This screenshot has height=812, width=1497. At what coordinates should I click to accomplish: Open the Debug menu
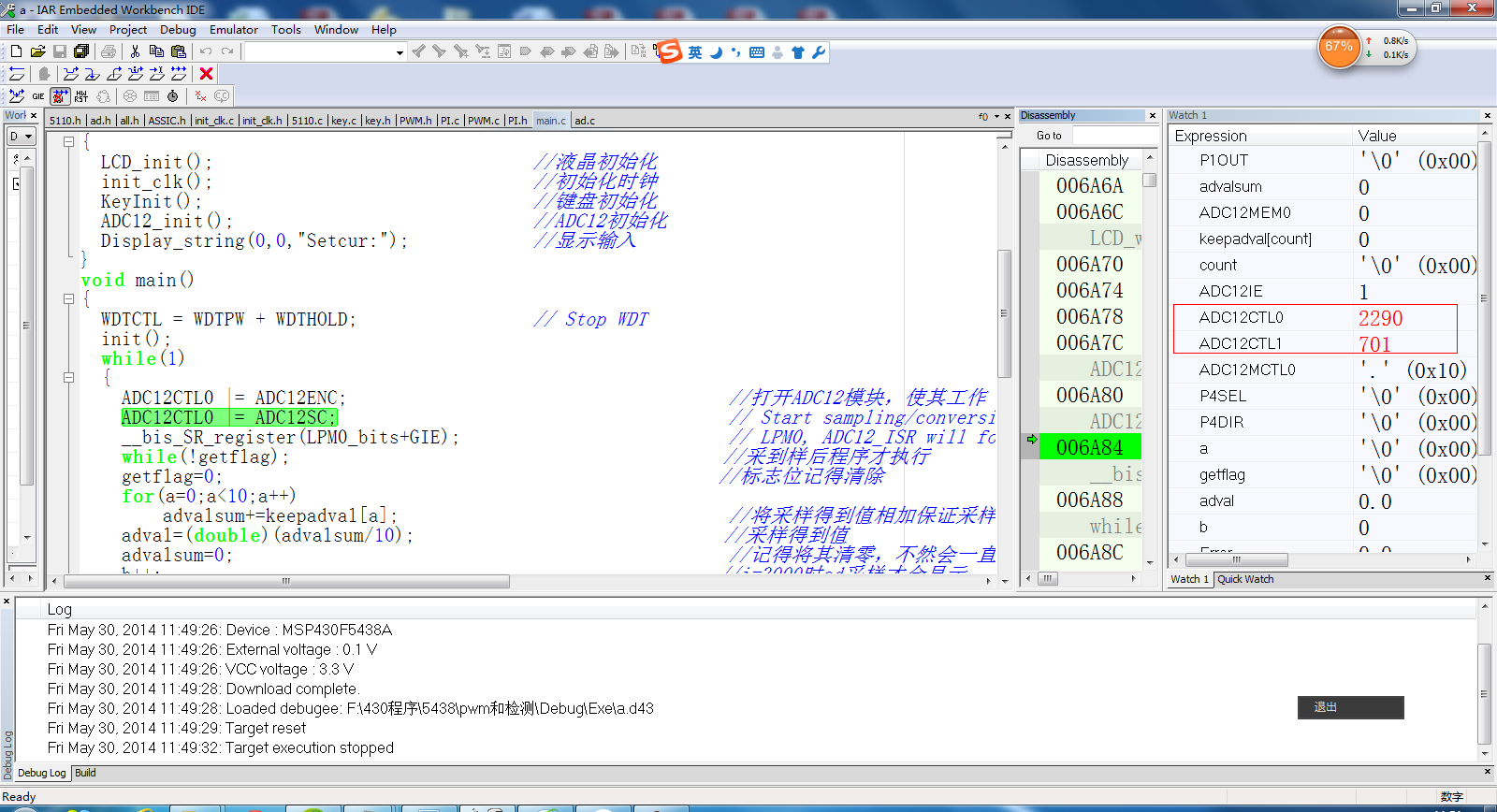point(178,30)
